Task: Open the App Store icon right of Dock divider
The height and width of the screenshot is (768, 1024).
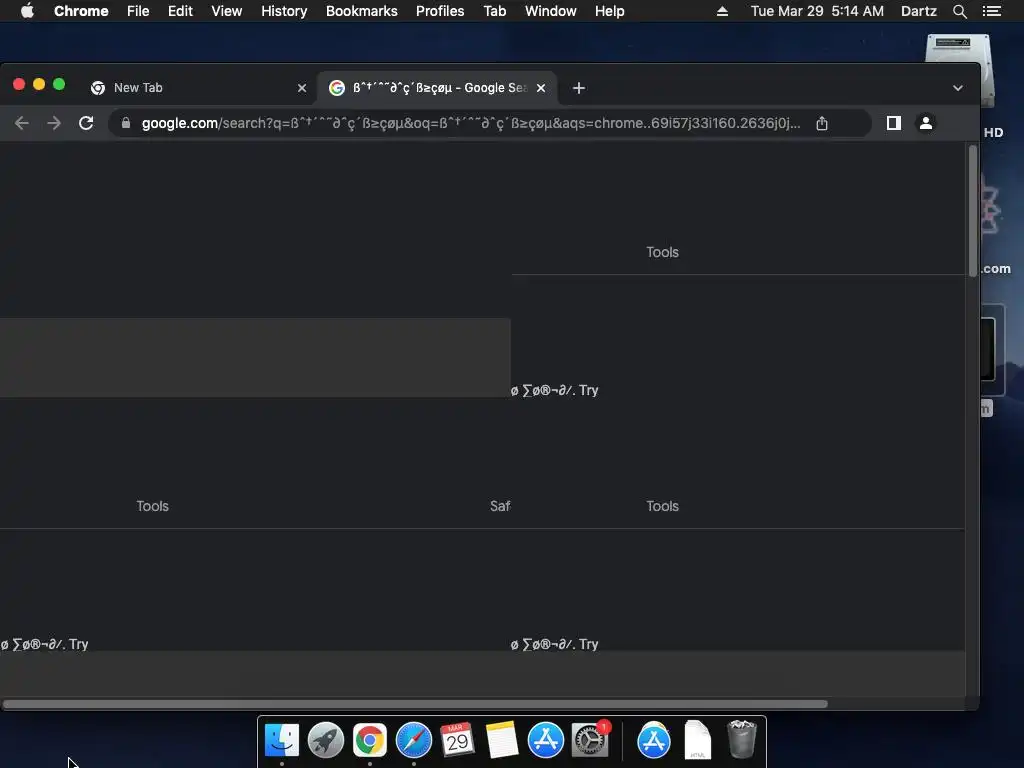Action: [x=654, y=740]
